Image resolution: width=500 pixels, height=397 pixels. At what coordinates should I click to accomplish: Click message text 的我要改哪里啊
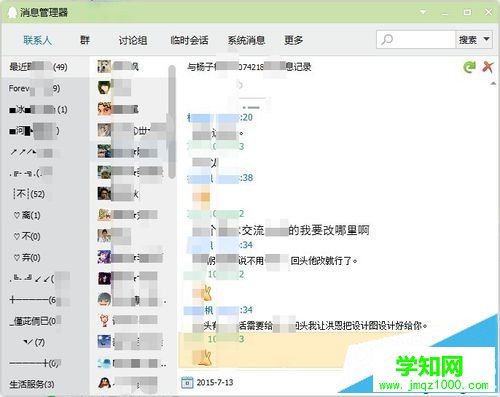click(x=329, y=230)
